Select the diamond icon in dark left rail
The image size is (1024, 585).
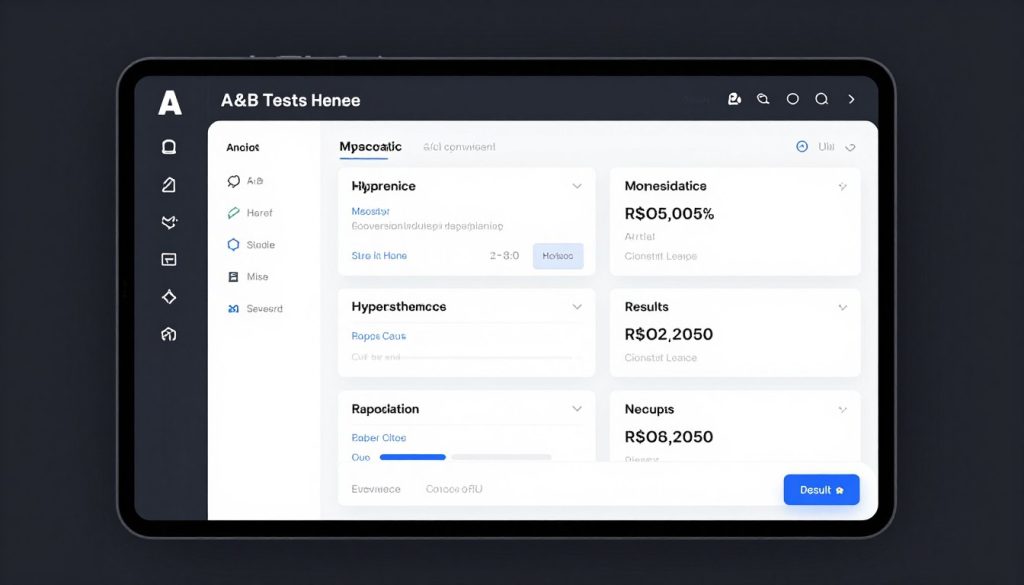[169, 297]
